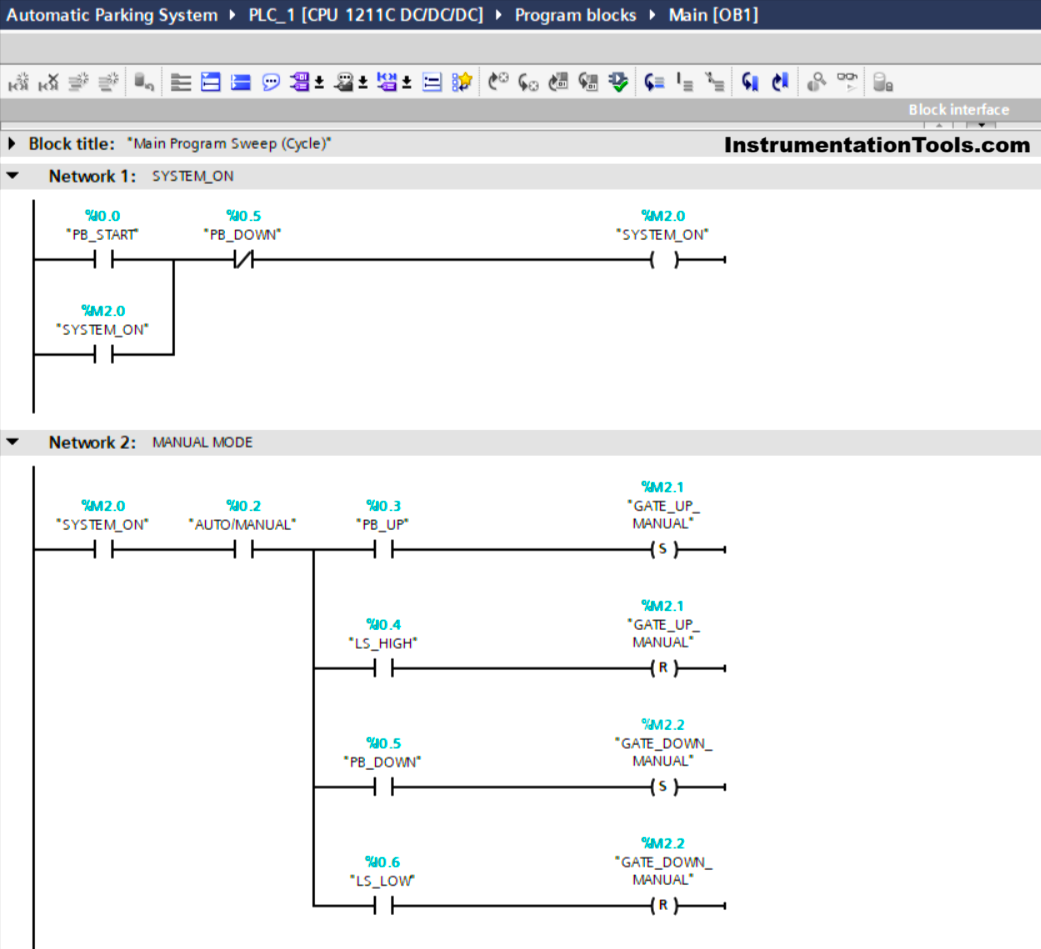The width and height of the screenshot is (1041, 949).
Task: Click Automatic Parking System breadcrumb
Action: click(112, 15)
